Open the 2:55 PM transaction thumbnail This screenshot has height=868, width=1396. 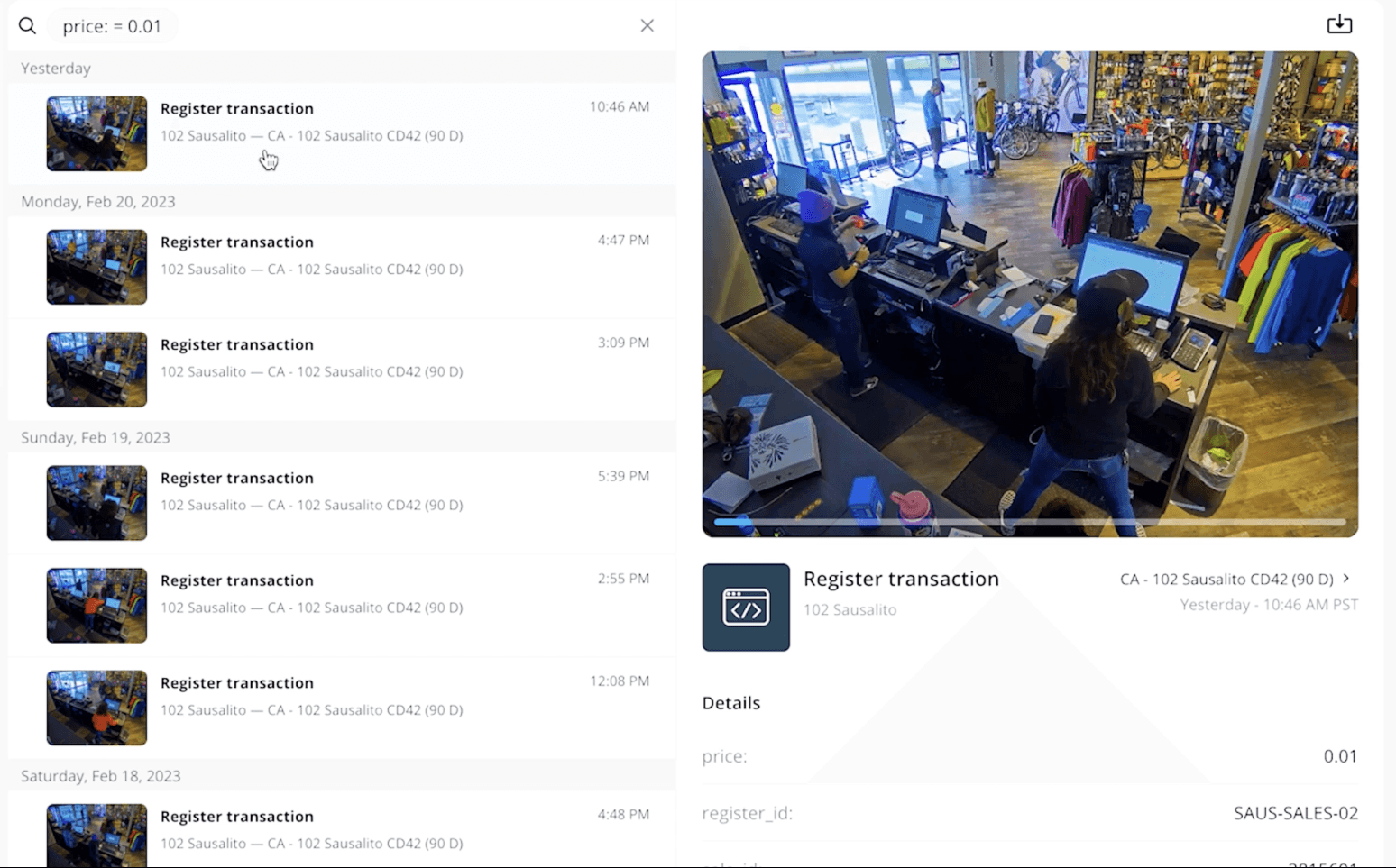coord(96,606)
